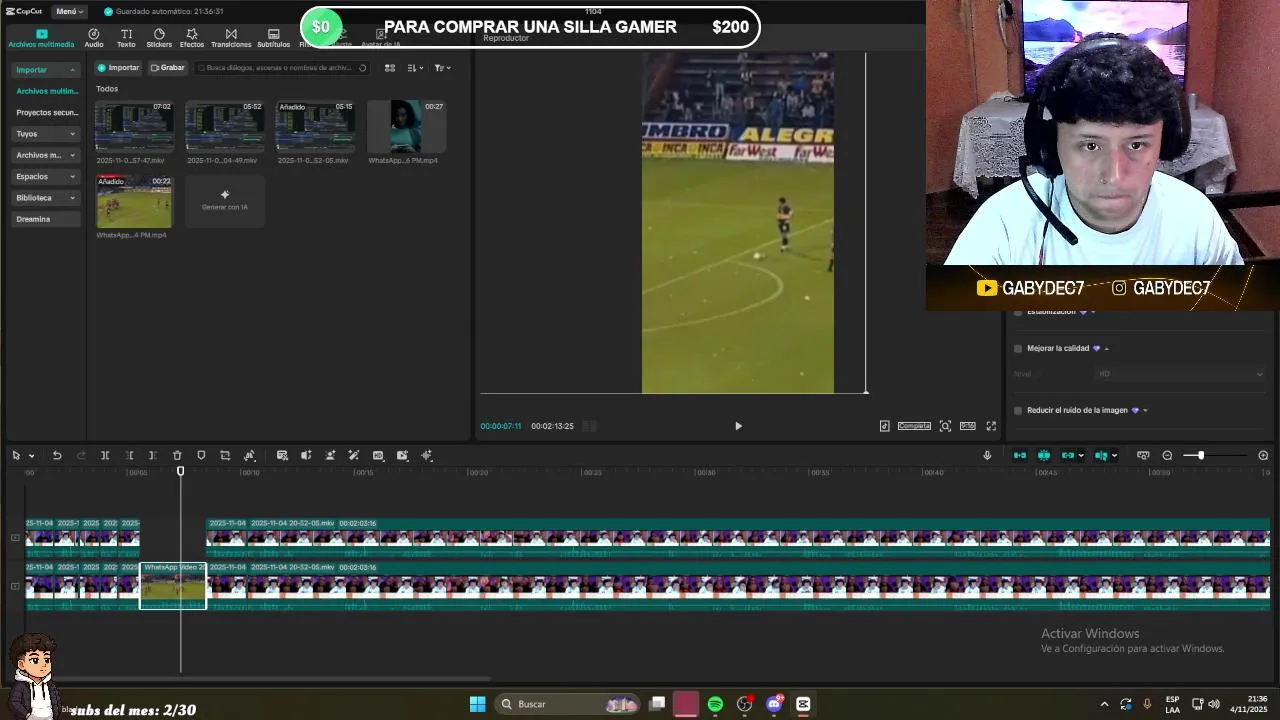Screen dimensions: 1280x720
Task: Click the playhead marker on the ruler
Action: tap(181, 471)
